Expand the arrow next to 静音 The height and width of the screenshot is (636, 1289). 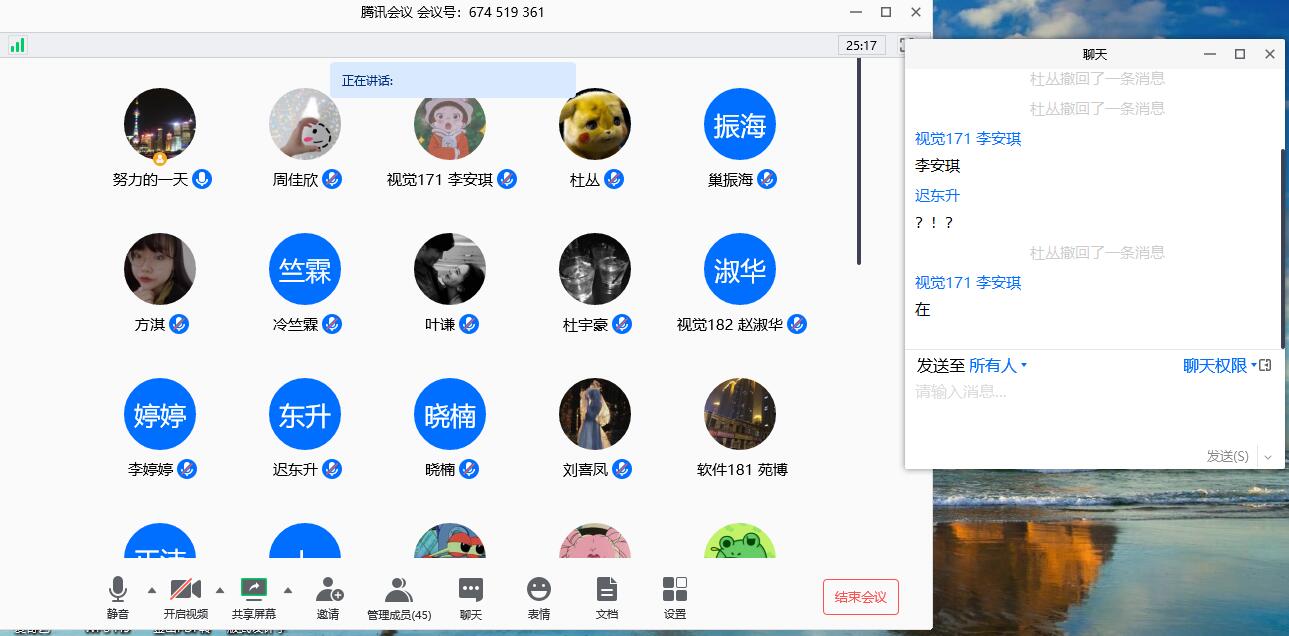[152, 590]
